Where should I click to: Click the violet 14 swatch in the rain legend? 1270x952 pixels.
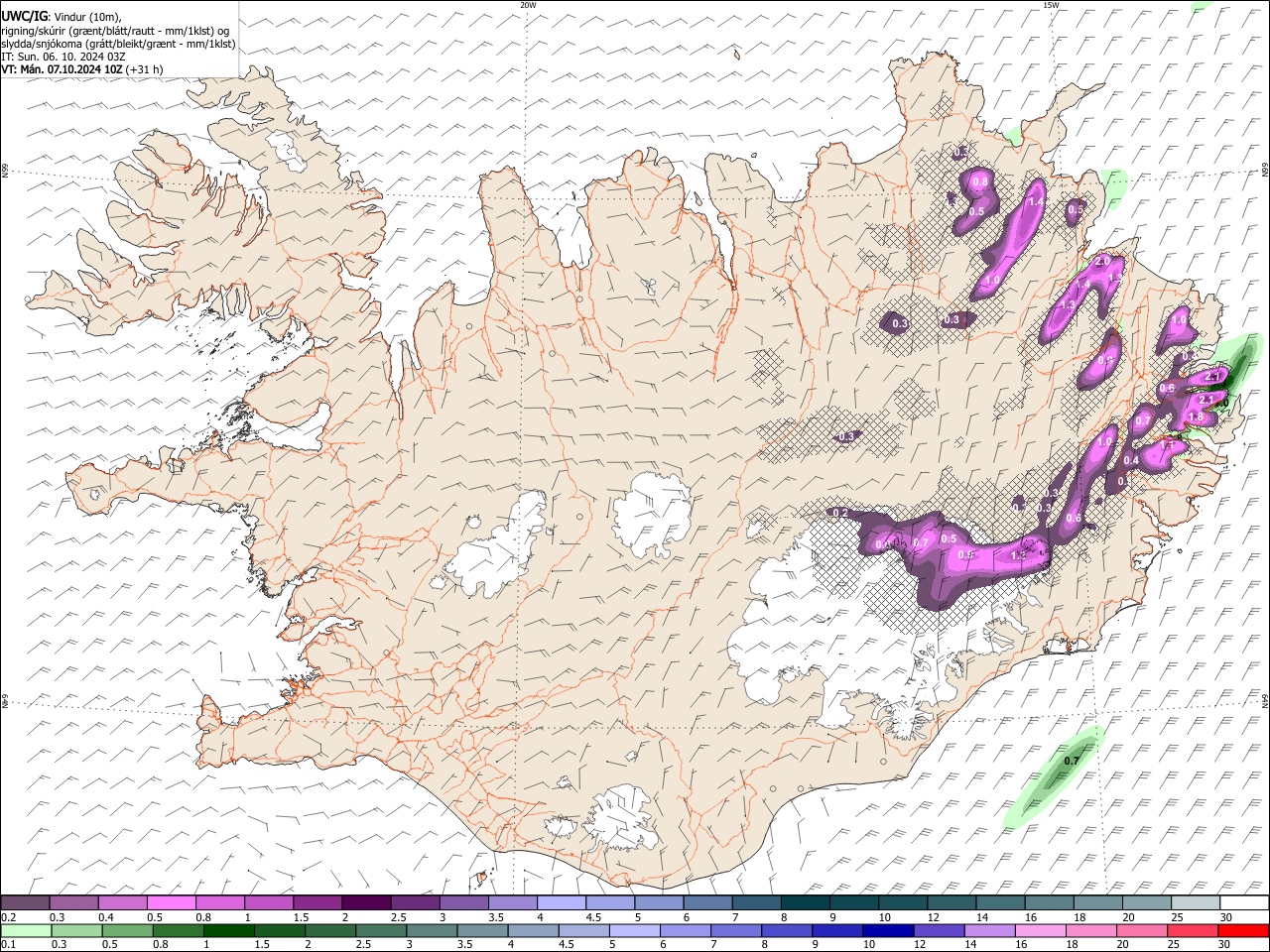(989, 931)
